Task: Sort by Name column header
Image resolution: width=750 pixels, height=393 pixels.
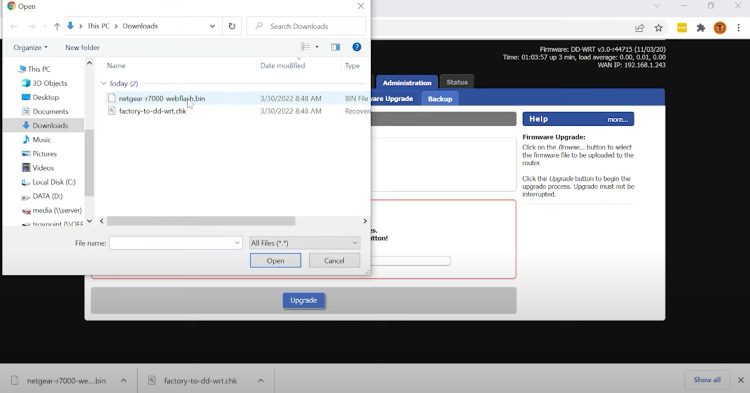Action: [116, 66]
